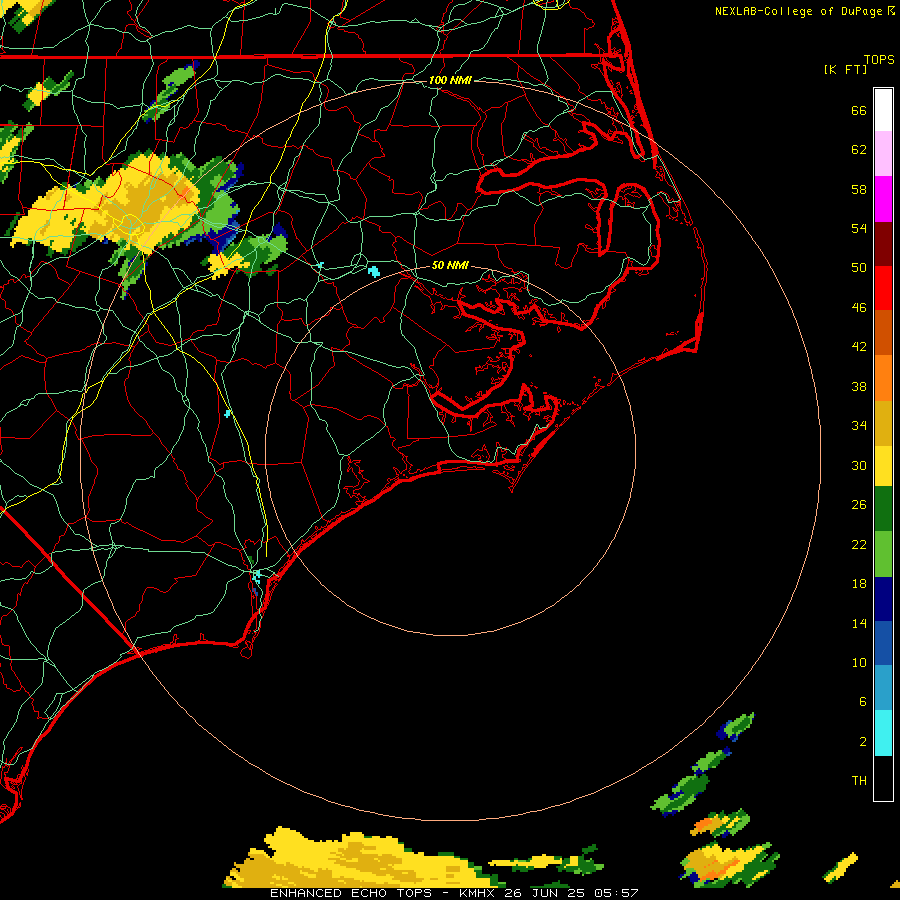Click the gold 38 kft legend swatch

point(883,423)
